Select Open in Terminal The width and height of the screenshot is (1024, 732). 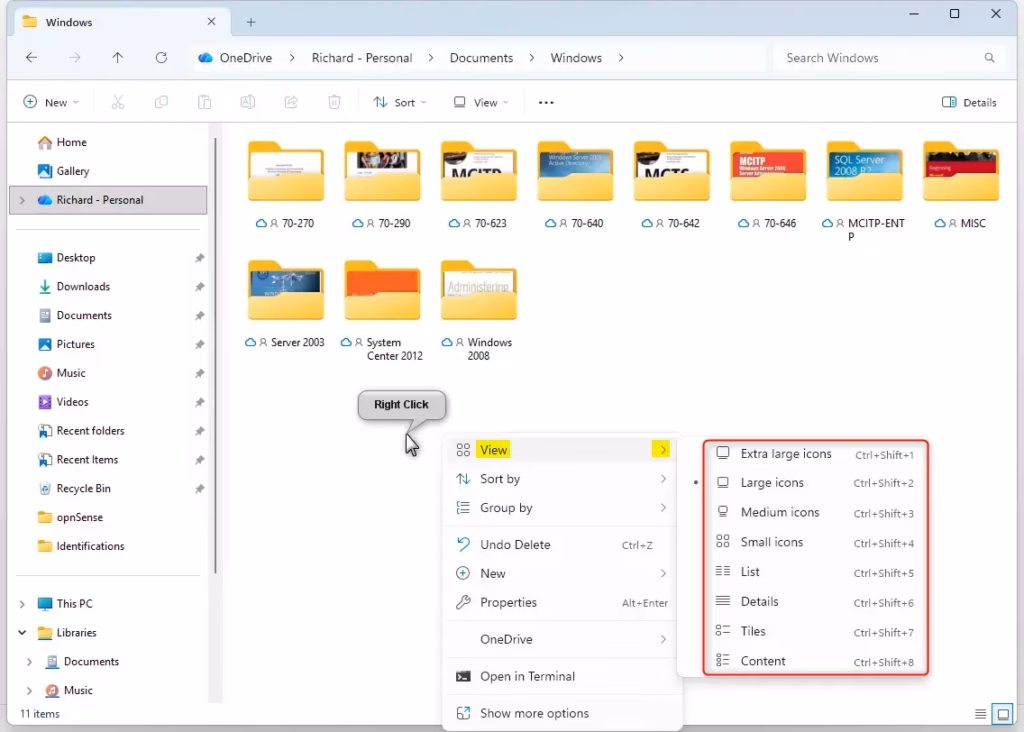click(562, 676)
